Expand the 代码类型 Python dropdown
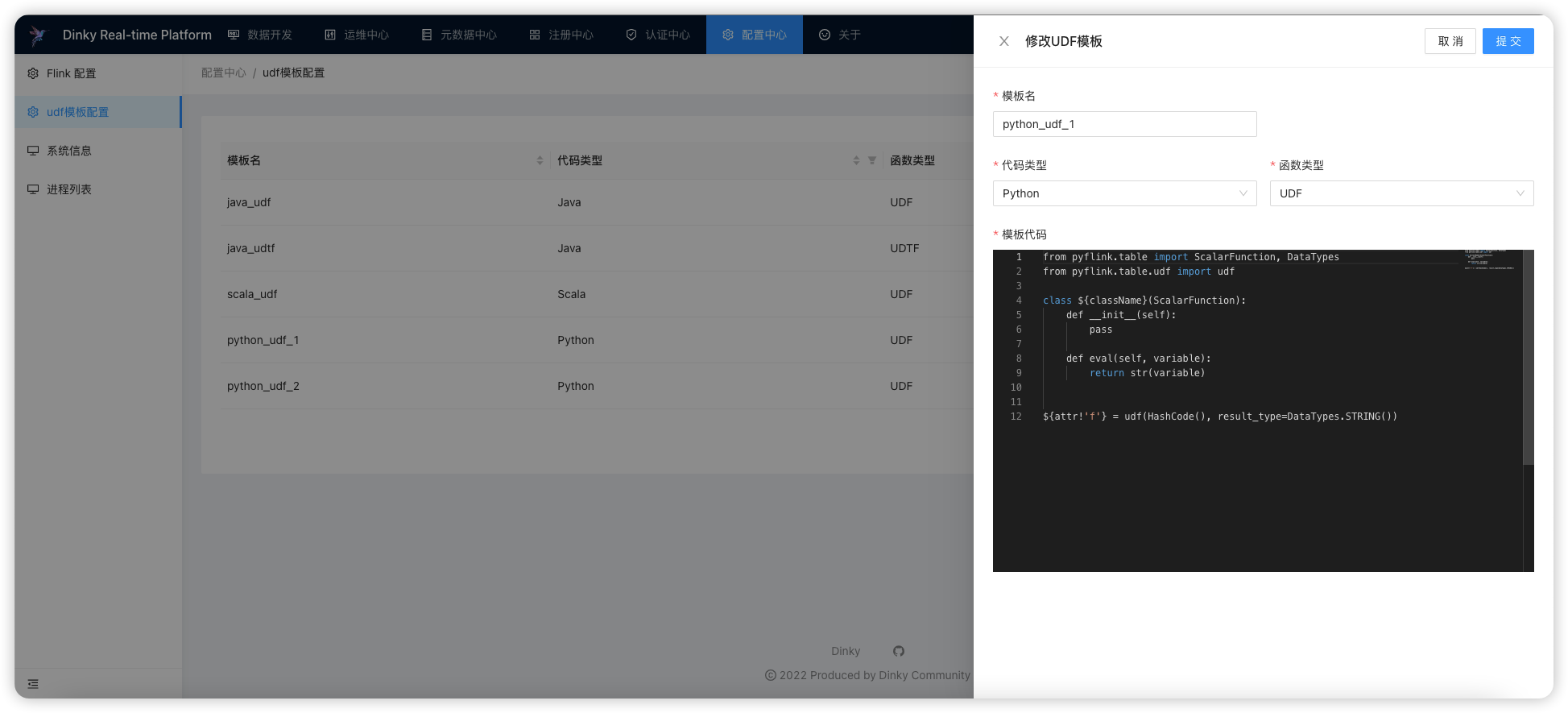This screenshot has width=1568, height=713. [1124, 193]
